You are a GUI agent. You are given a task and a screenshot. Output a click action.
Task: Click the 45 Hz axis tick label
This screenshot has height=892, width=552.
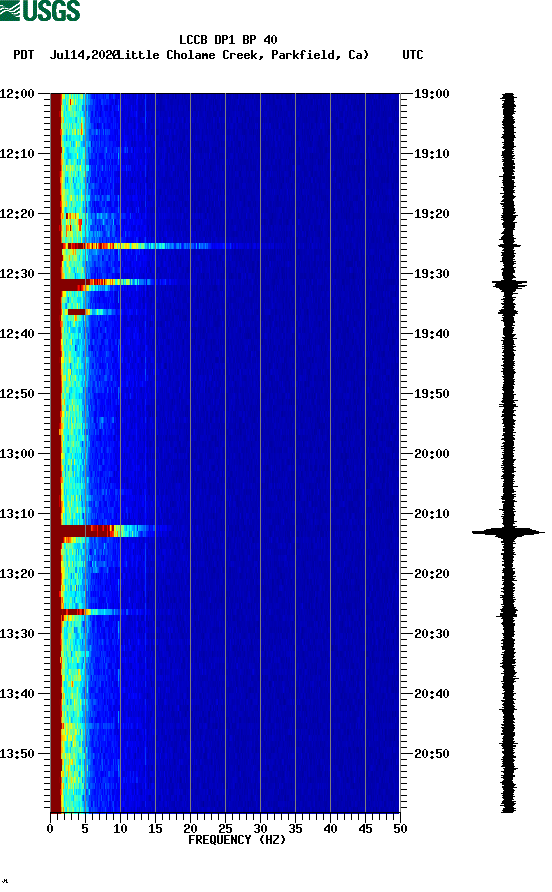click(x=365, y=829)
